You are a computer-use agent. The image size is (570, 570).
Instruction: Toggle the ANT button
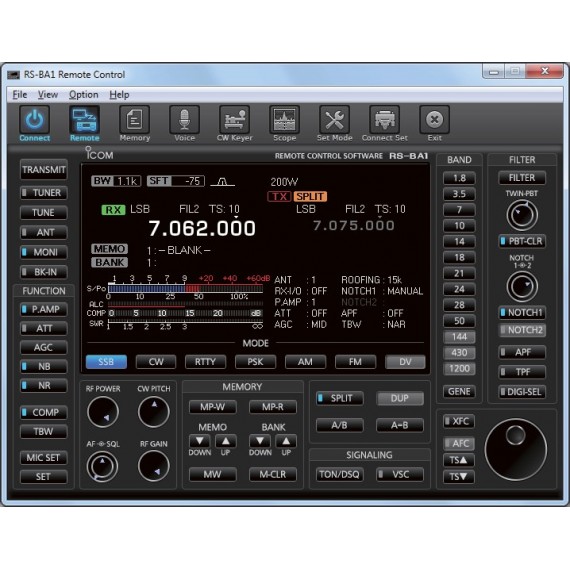coord(44,232)
